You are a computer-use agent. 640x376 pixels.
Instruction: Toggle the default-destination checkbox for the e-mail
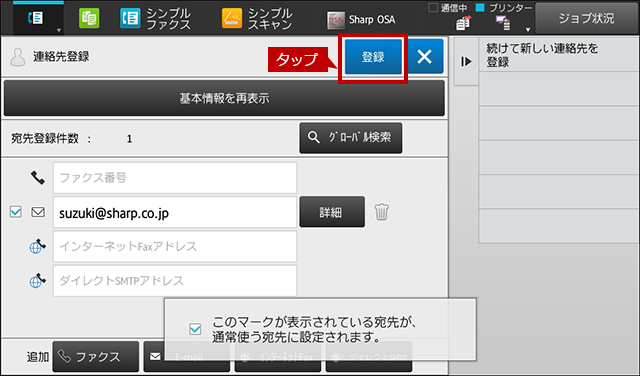coord(16,212)
